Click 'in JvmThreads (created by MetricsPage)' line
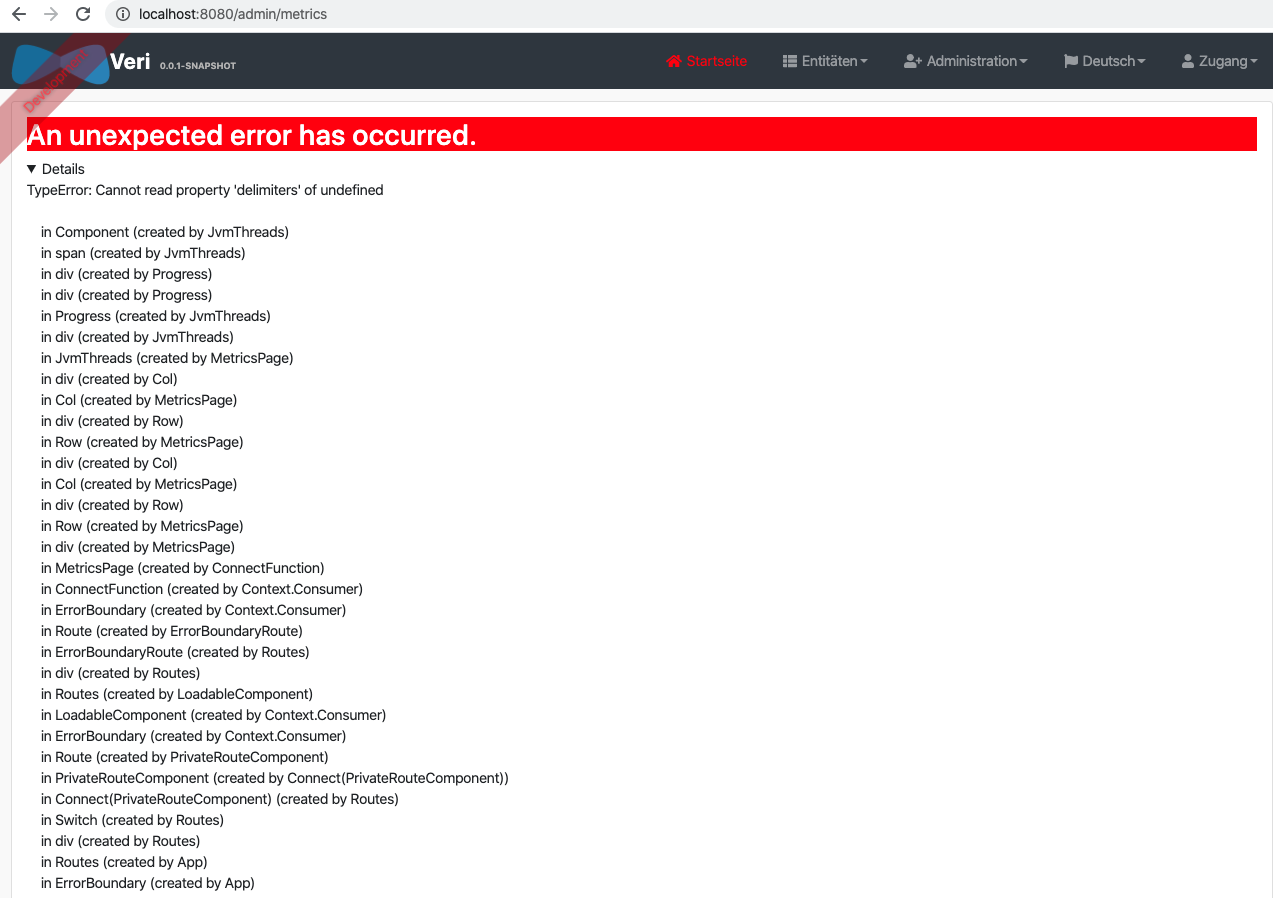The height and width of the screenshot is (898, 1273). [167, 358]
